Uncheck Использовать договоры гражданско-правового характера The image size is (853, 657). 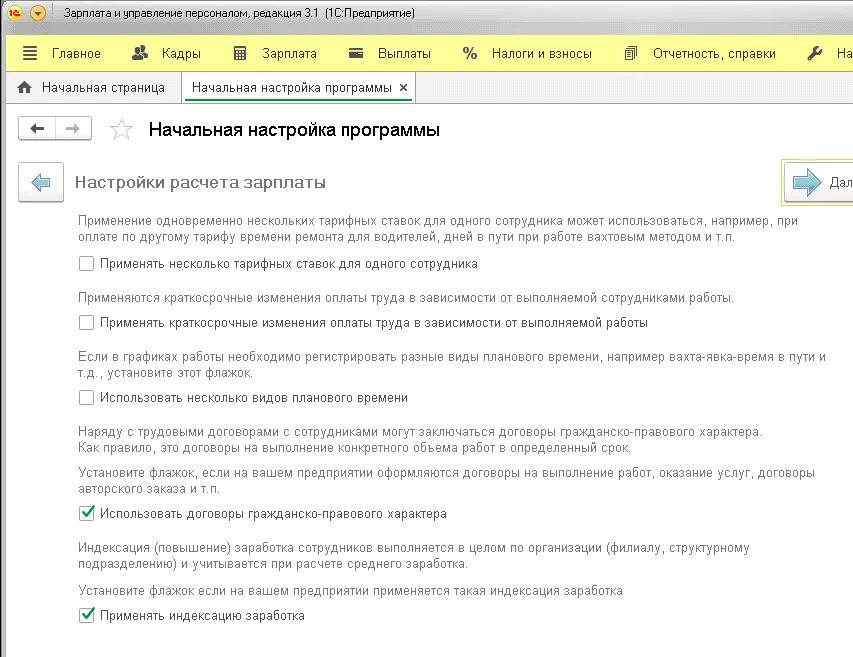(x=86, y=513)
